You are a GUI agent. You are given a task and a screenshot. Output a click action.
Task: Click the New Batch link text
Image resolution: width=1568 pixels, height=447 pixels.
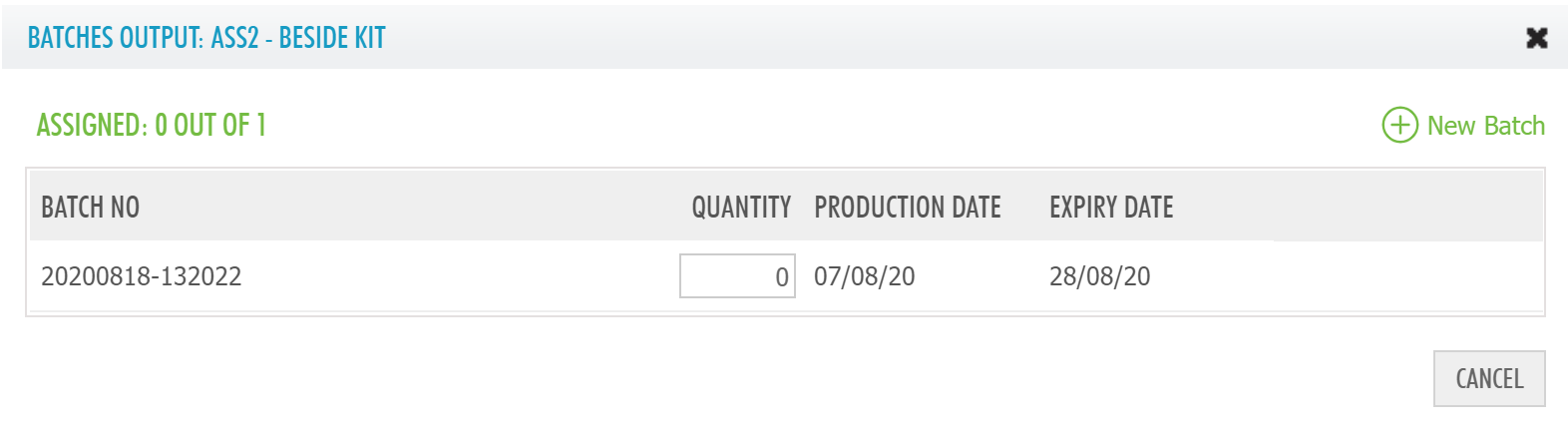point(1485,126)
